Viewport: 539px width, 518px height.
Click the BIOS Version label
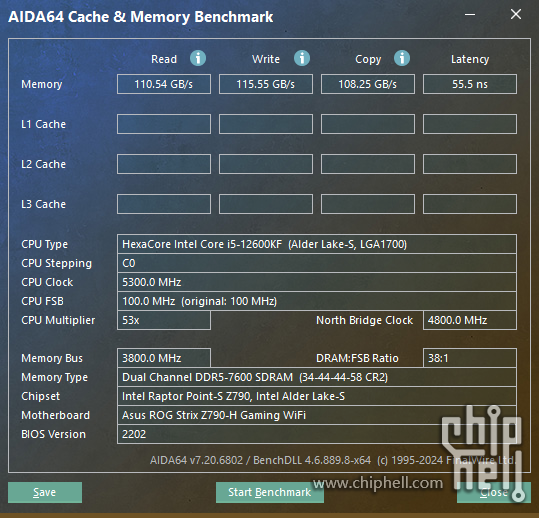click(53, 434)
